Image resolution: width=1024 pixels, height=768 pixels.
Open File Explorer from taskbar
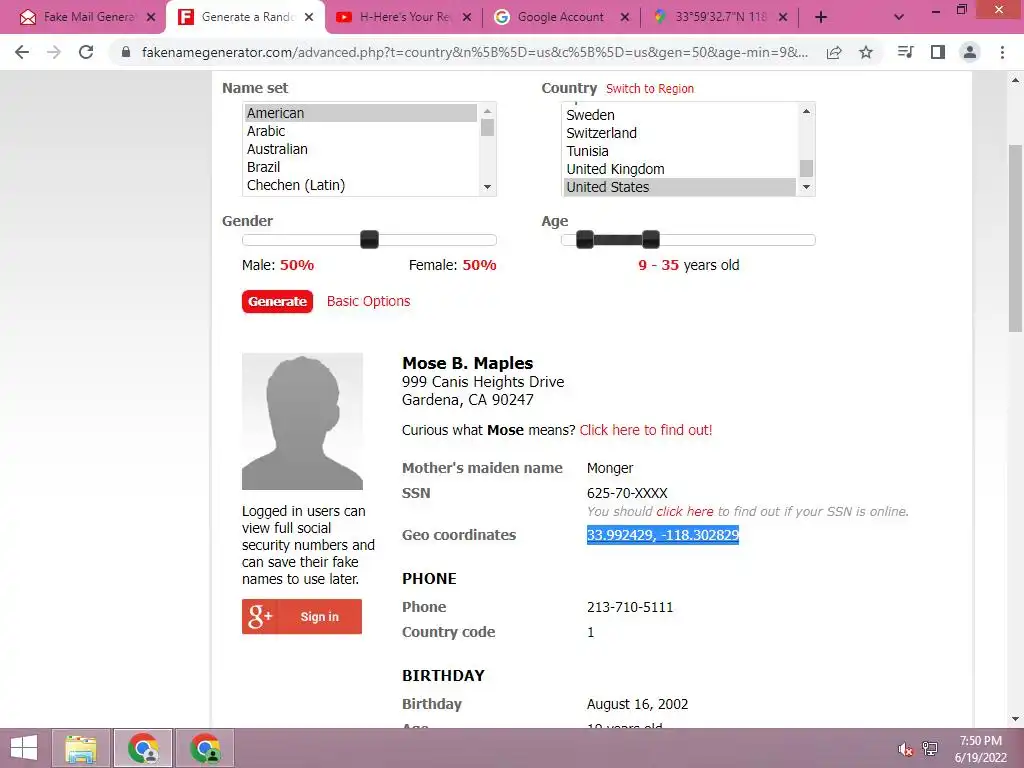(81, 748)
